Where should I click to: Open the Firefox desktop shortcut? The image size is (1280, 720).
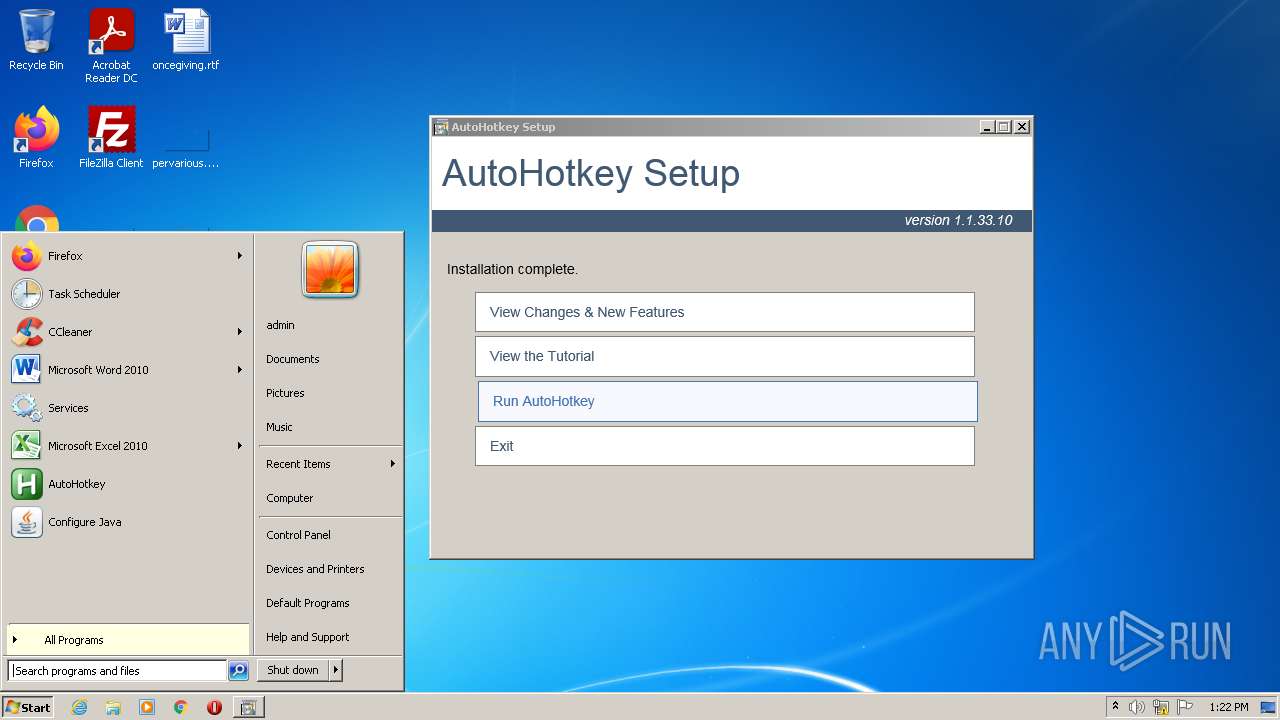click(36, 138)
